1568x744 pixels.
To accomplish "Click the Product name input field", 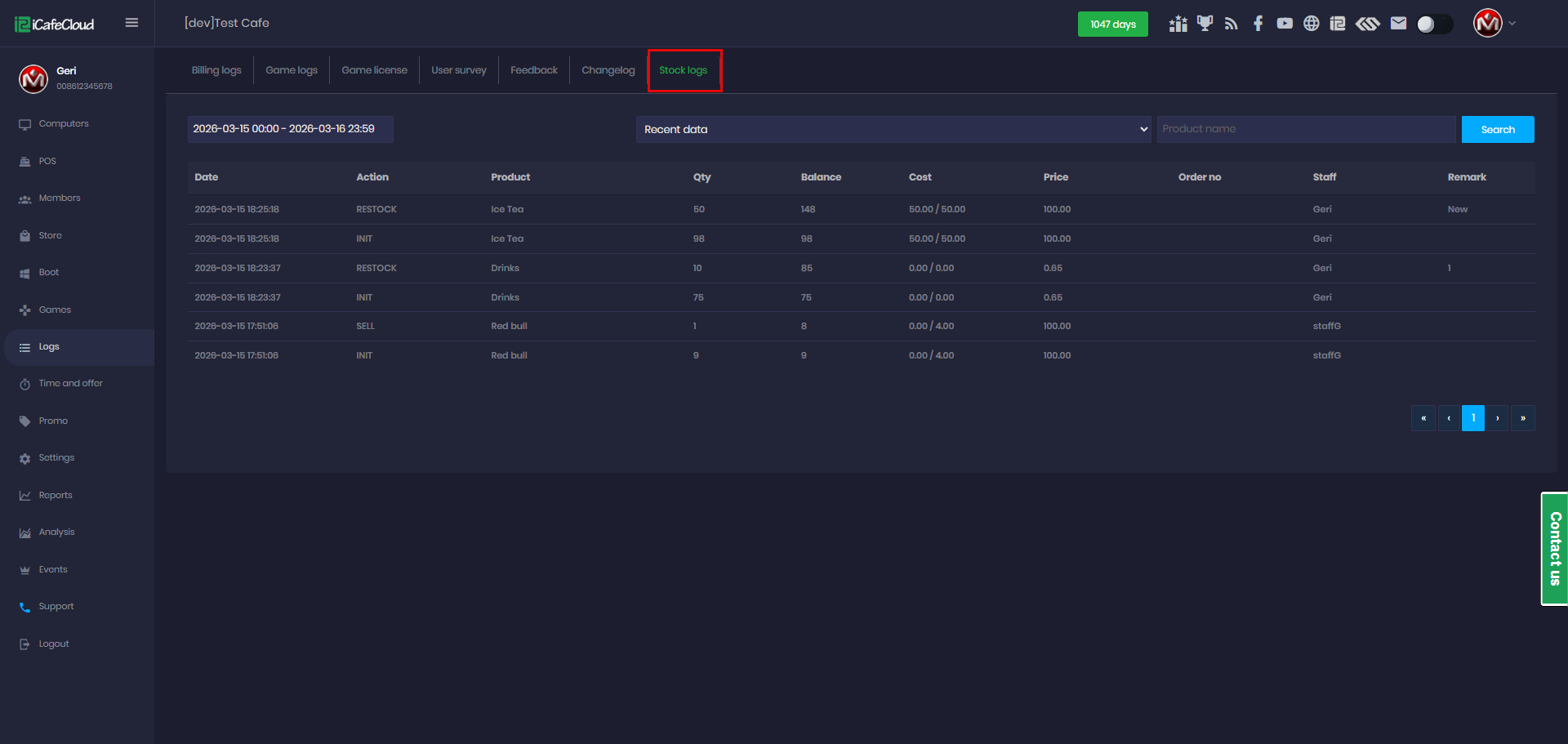I will tap(1305, 129).
